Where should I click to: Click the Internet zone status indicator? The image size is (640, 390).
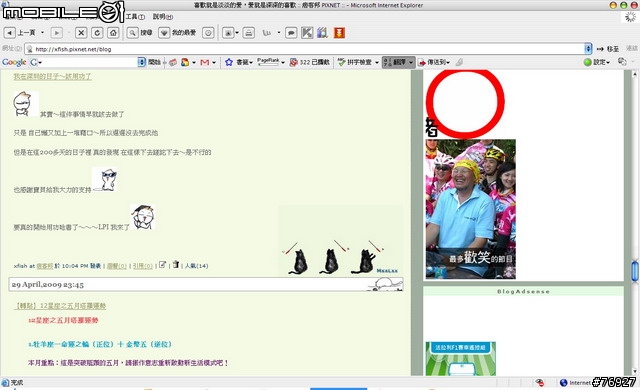click(576, 383)
